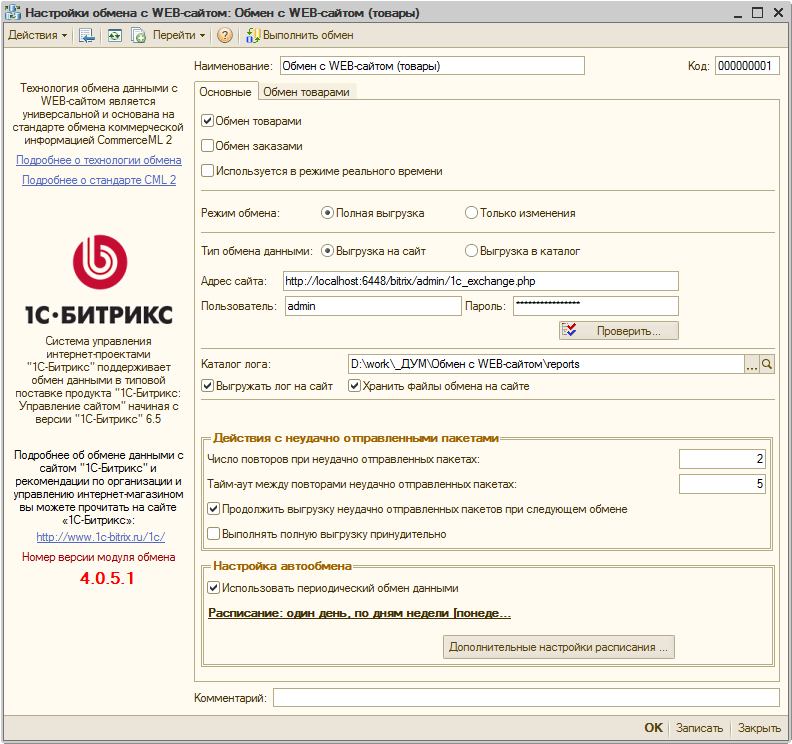
Task: Click the copy-document toolbar icon
Action: pyautogui.click(x=138, y=35)
